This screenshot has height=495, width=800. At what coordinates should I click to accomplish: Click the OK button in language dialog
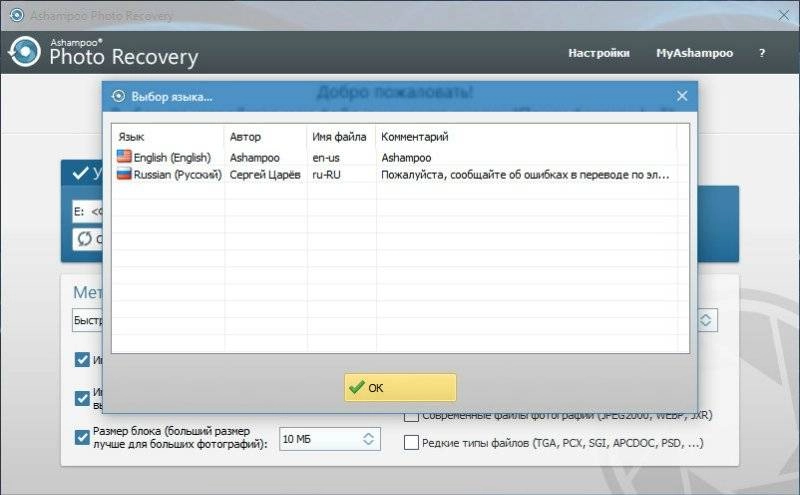pos(400,387)
